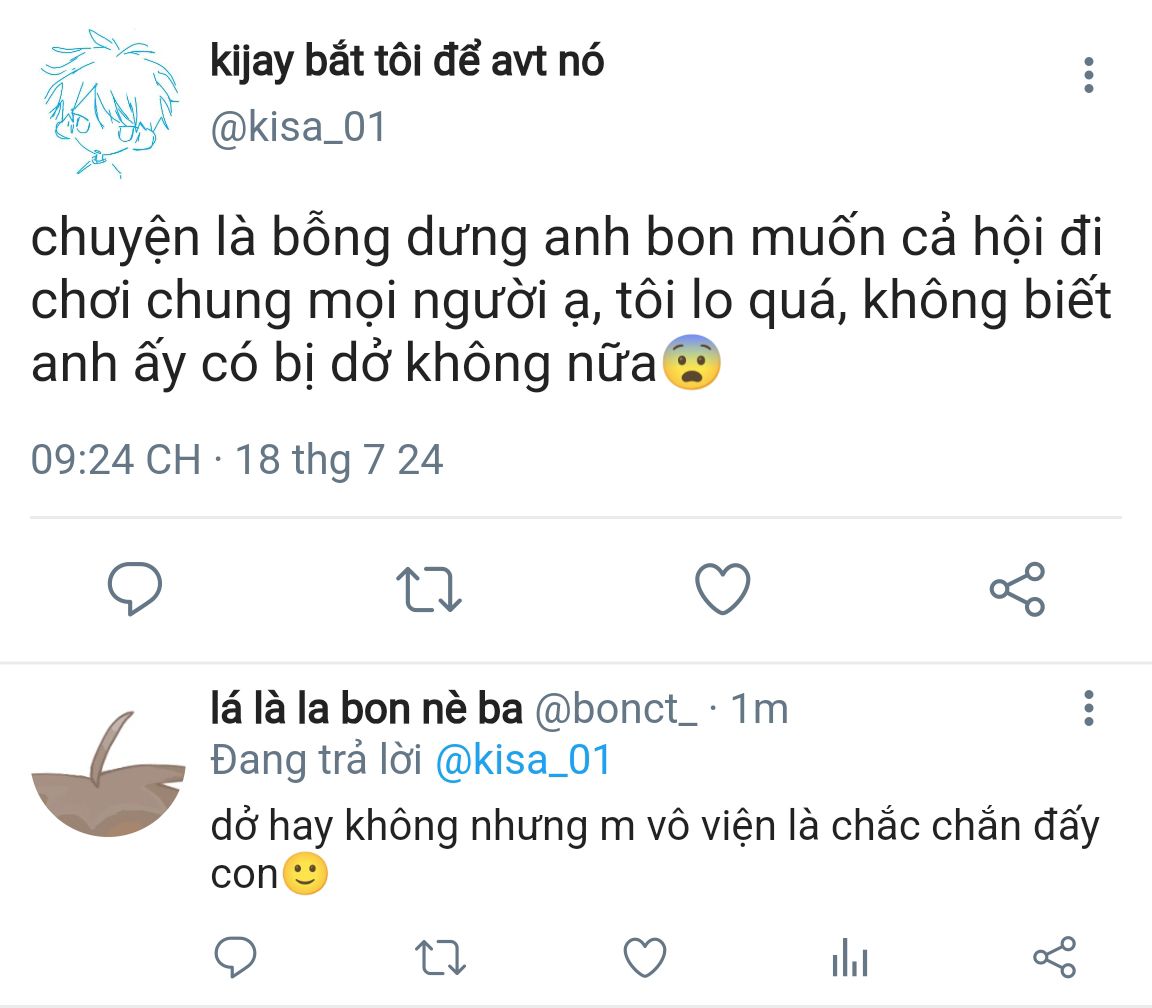The width and height of the screenshot is (1152, 1008).
Task: Click the @kisa_01 mention link in reply
Action: (x=523, y=761)
